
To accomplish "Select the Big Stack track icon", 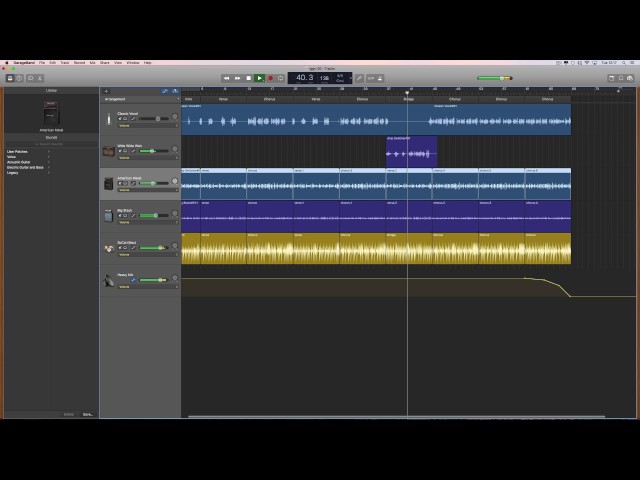I will [109, 216].
